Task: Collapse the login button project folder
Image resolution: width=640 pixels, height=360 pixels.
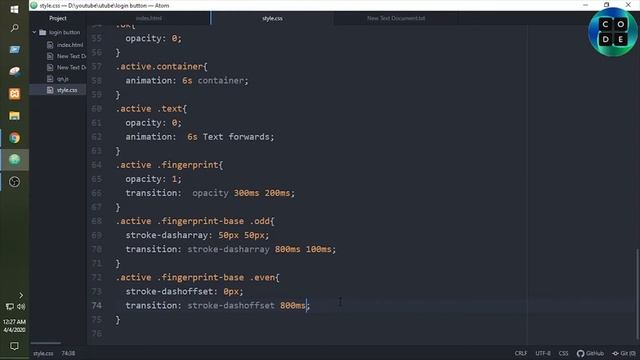Action: click(34, 32)
